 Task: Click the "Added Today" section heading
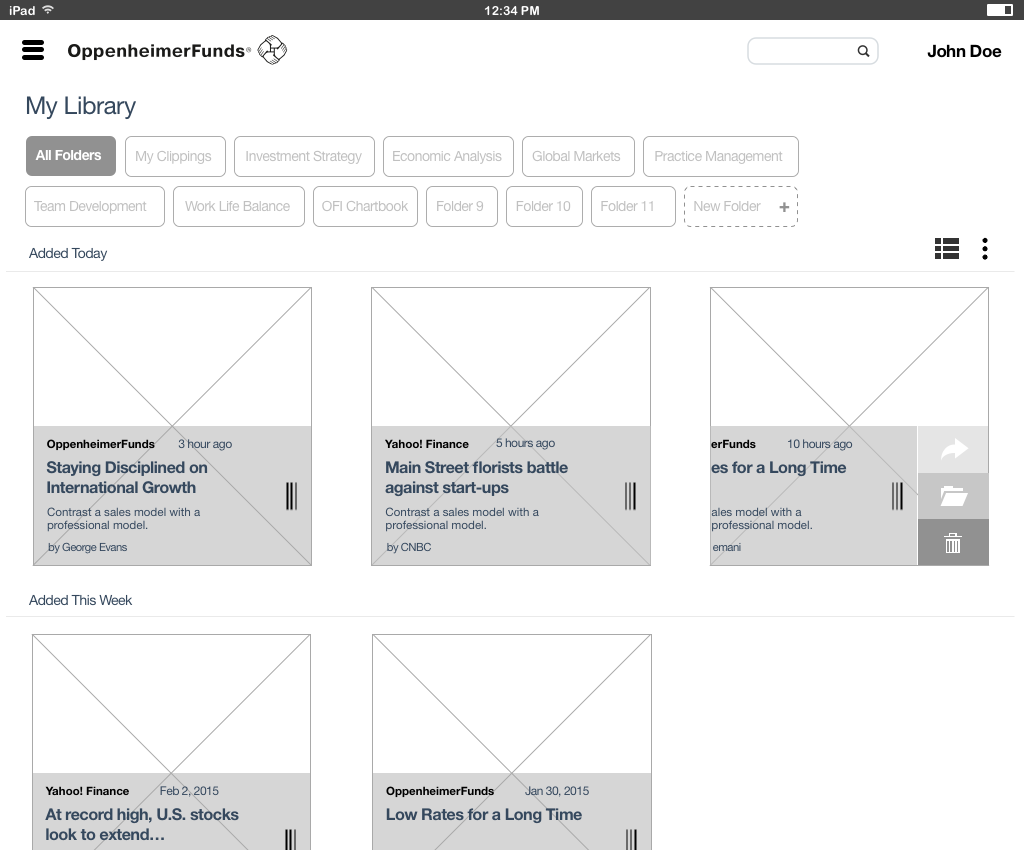68,253
